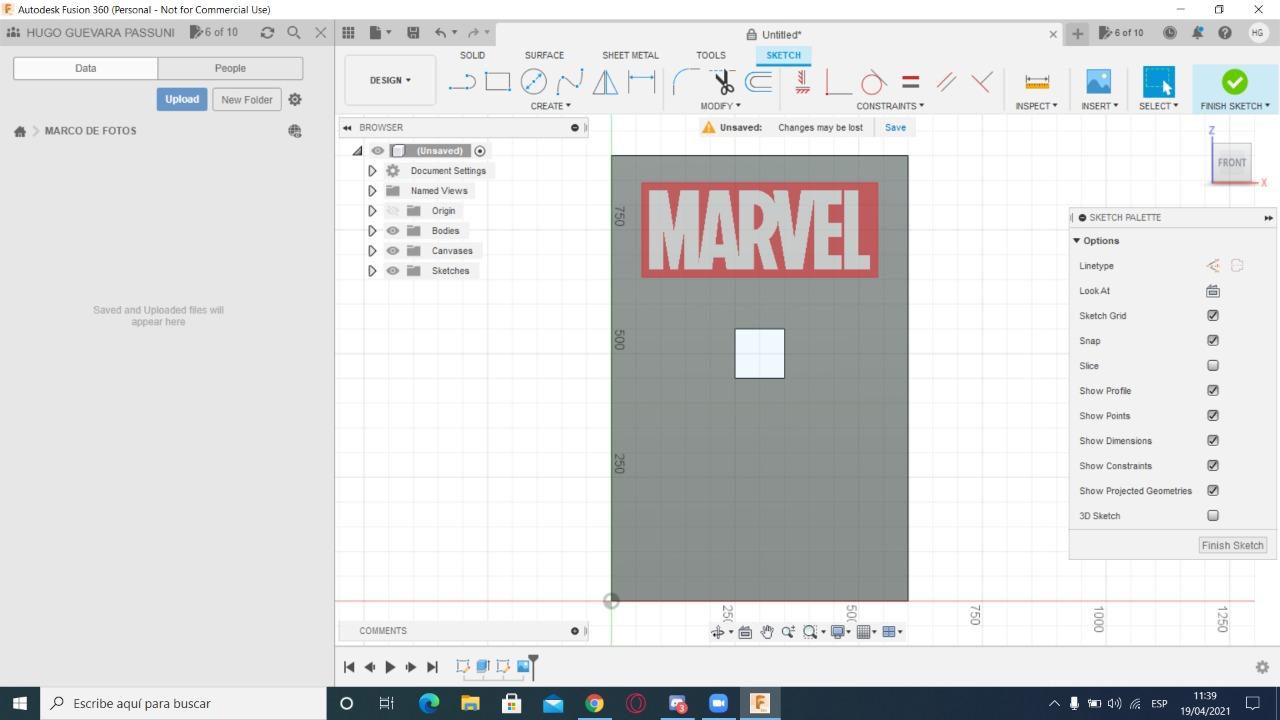The image size is (1280, 720).
Task: Open the CONSTRAINTS dropdown menu
Action: point(890,106)
